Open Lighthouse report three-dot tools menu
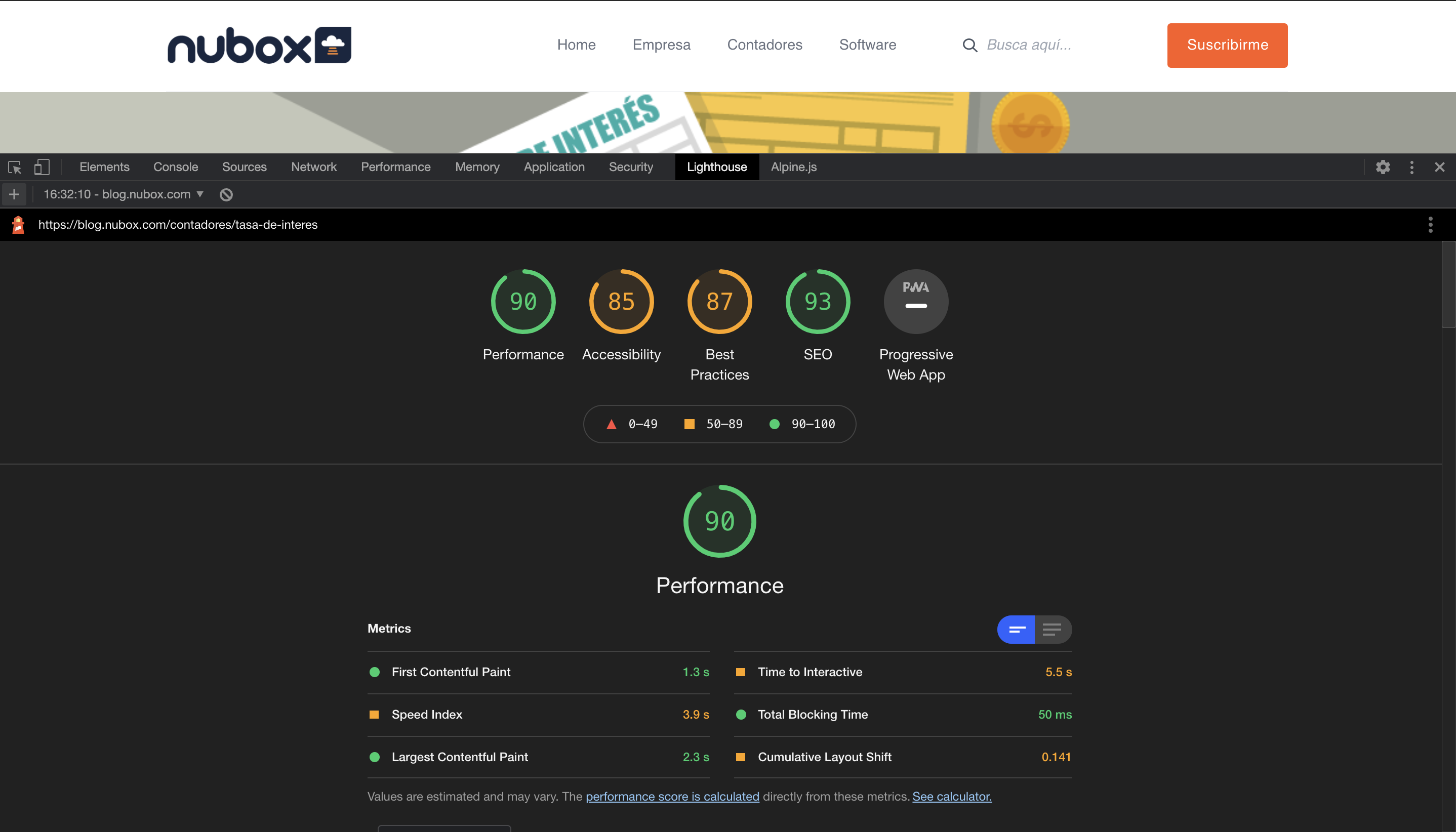This screenshot has height=832, width=1456. [x=1430, y=225]
